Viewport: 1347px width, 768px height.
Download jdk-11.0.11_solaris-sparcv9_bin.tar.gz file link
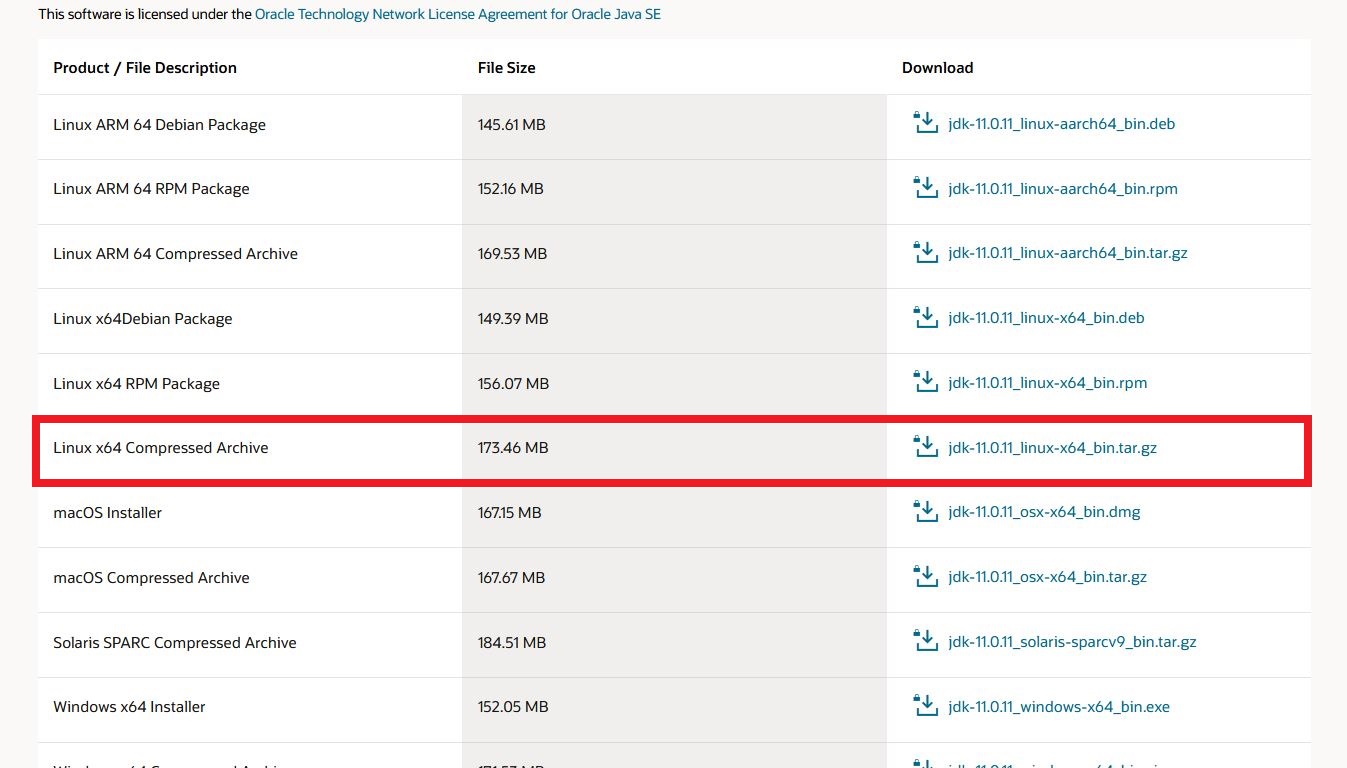coord(1073,642)
